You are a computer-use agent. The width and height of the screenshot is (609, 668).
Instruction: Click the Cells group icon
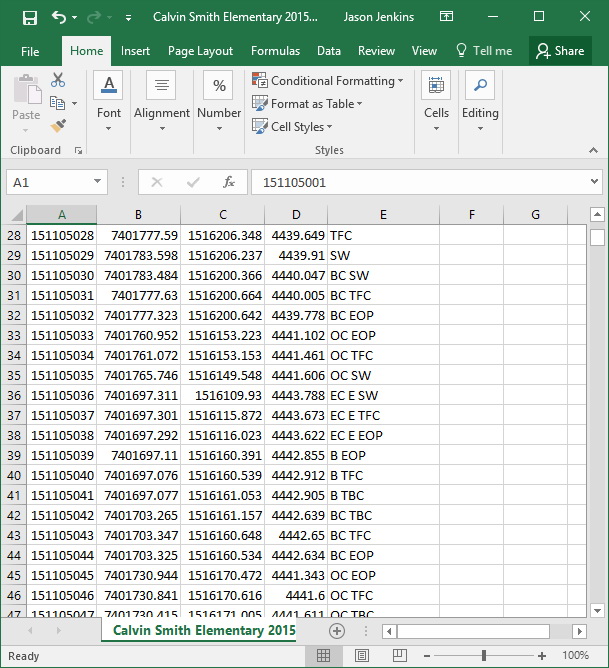436,85
